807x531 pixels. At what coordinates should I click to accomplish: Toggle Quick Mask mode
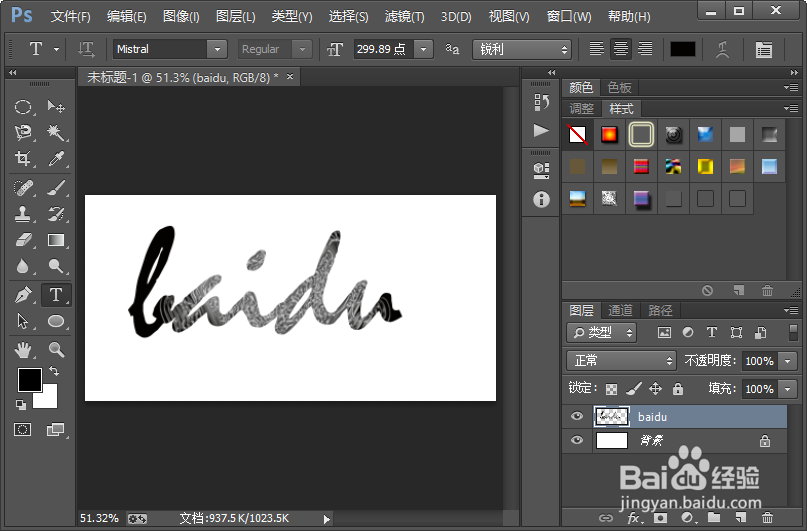coord(23,429)
